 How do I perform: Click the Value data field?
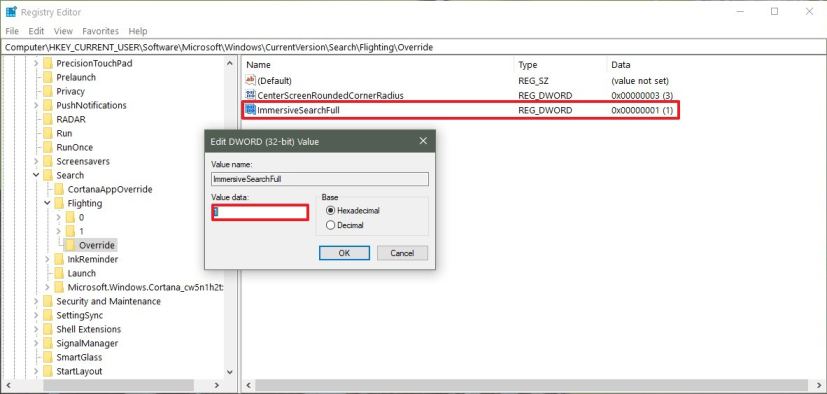(x=259, y=212)
